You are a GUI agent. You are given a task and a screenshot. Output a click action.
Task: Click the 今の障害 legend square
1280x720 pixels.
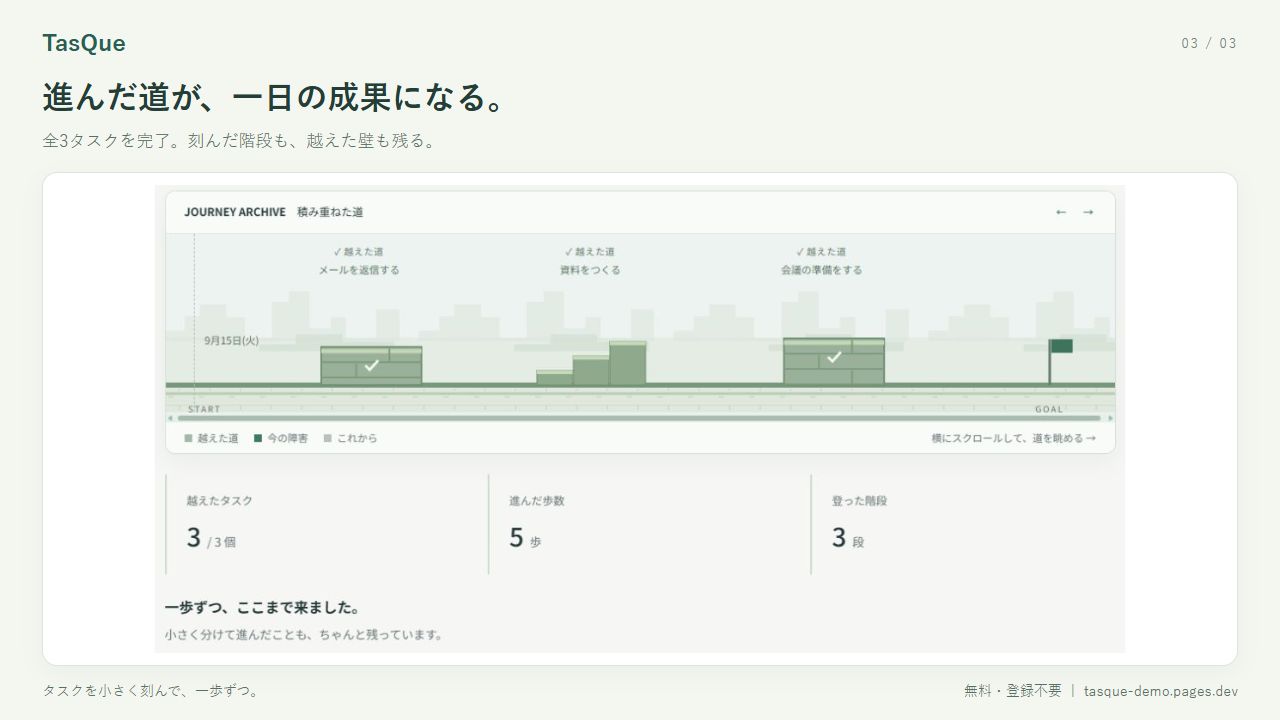point(258,438)
